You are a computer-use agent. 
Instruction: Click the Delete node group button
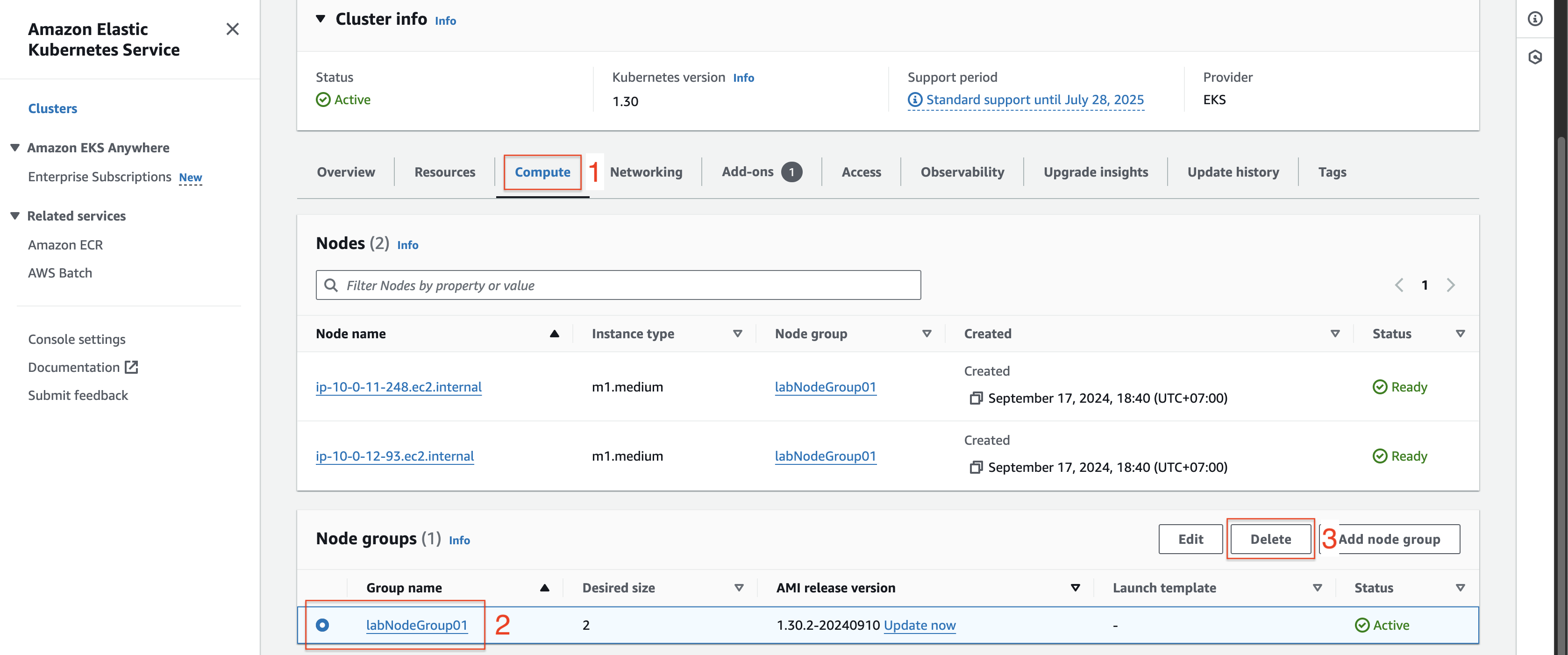pos(1270,539)
